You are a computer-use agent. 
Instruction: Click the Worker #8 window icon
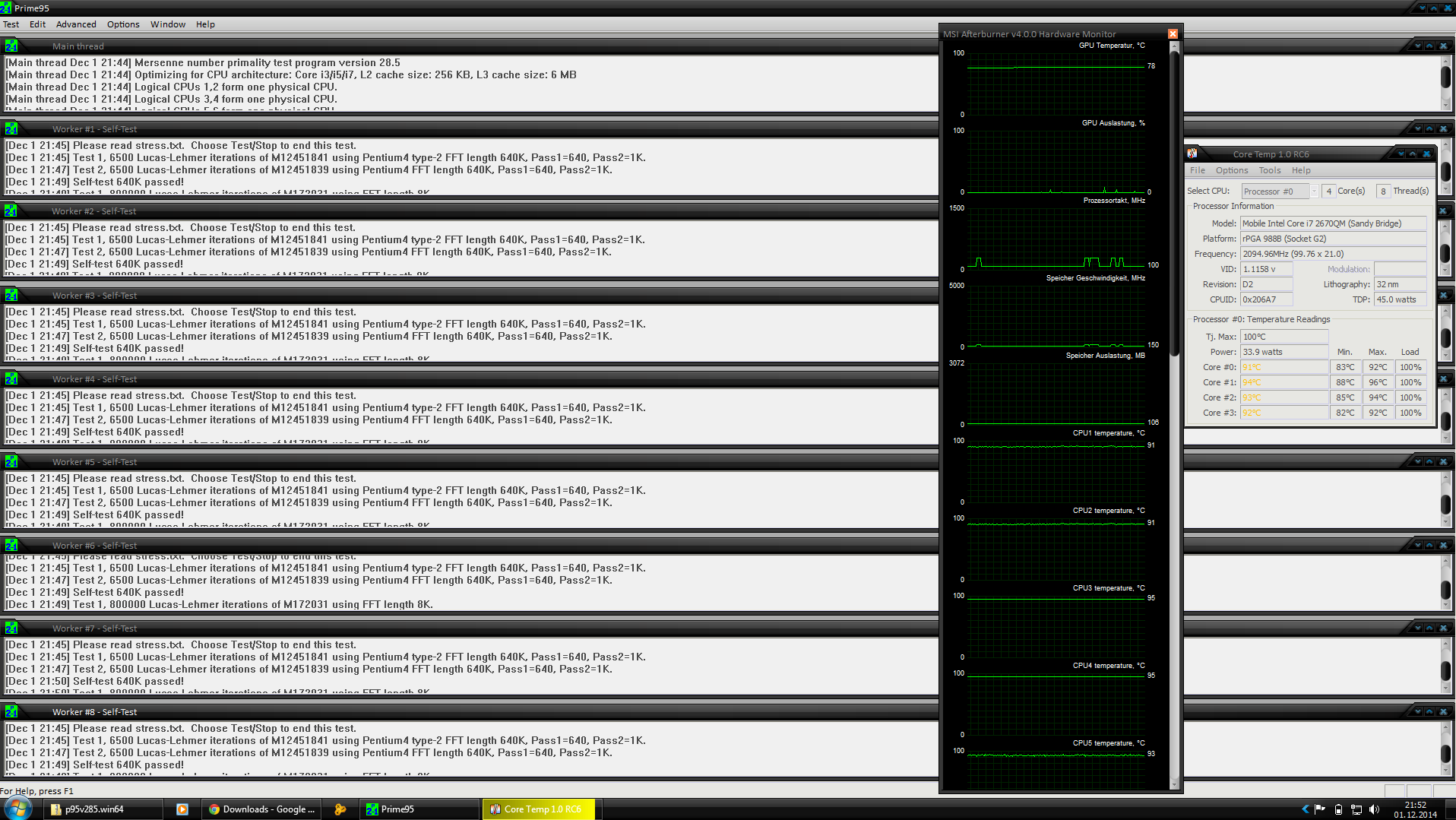tap(11, 711)
